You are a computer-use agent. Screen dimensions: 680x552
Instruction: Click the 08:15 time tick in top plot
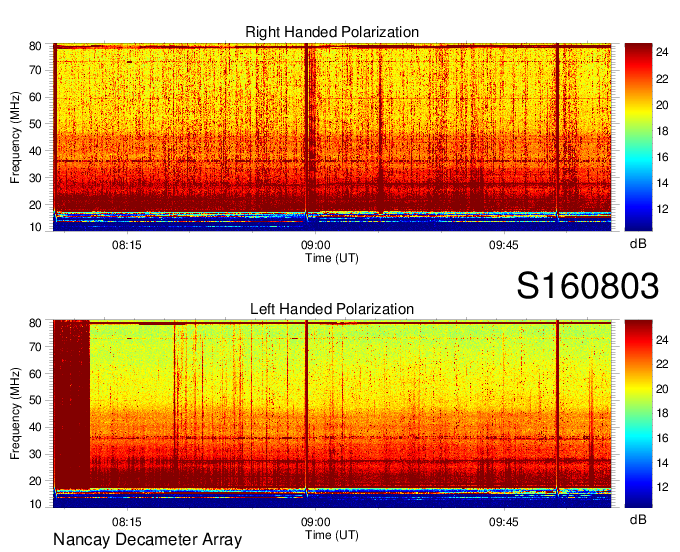pyautogui.click(x=127, y=245)
